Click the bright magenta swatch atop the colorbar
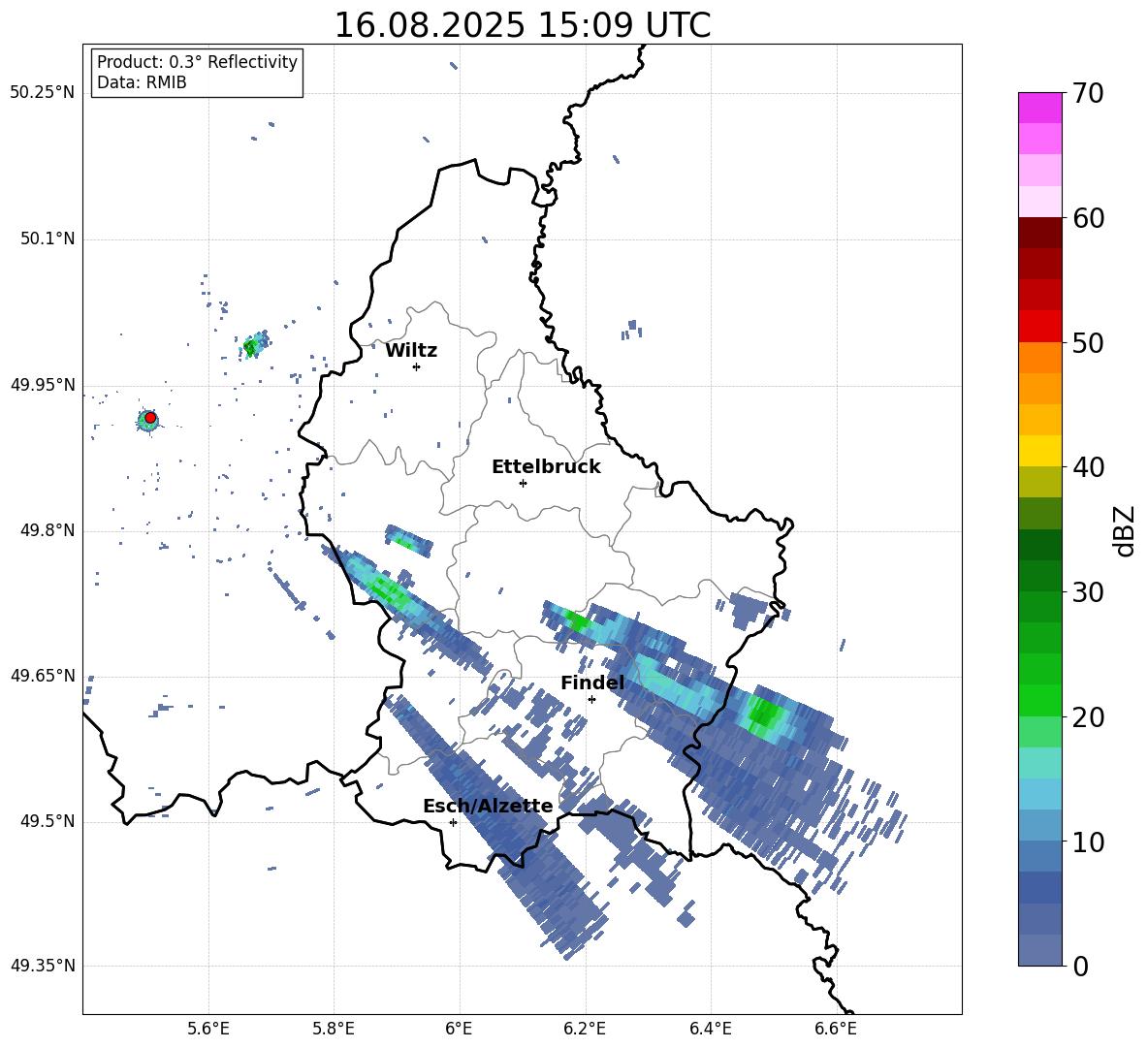1148x1048 pixels. (x=1039, y=109)
